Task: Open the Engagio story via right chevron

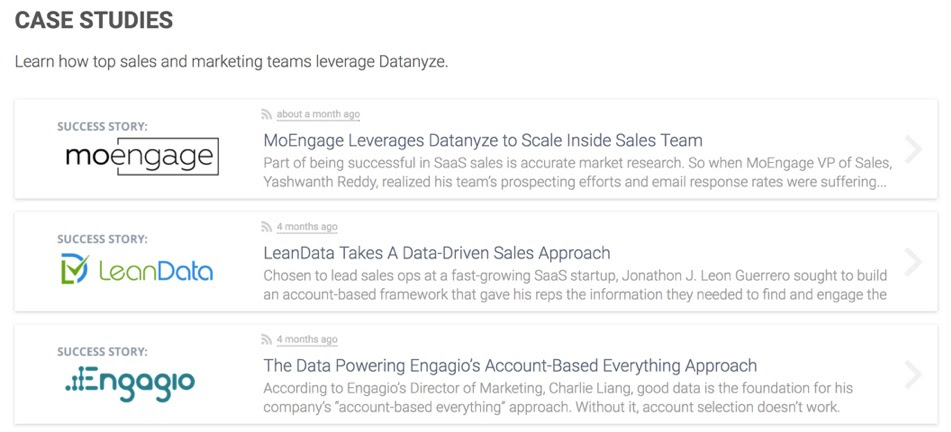Action: tap(913, 375)
